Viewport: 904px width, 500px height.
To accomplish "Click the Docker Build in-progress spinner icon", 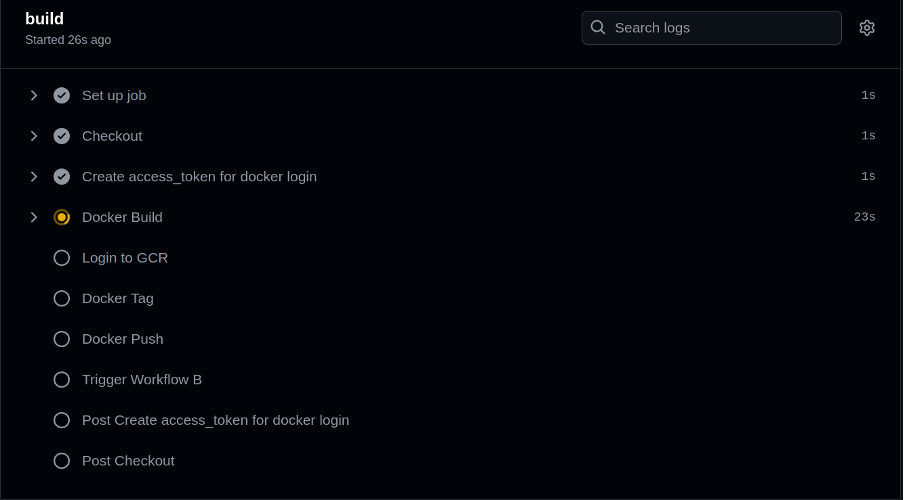I will (62, 217).
